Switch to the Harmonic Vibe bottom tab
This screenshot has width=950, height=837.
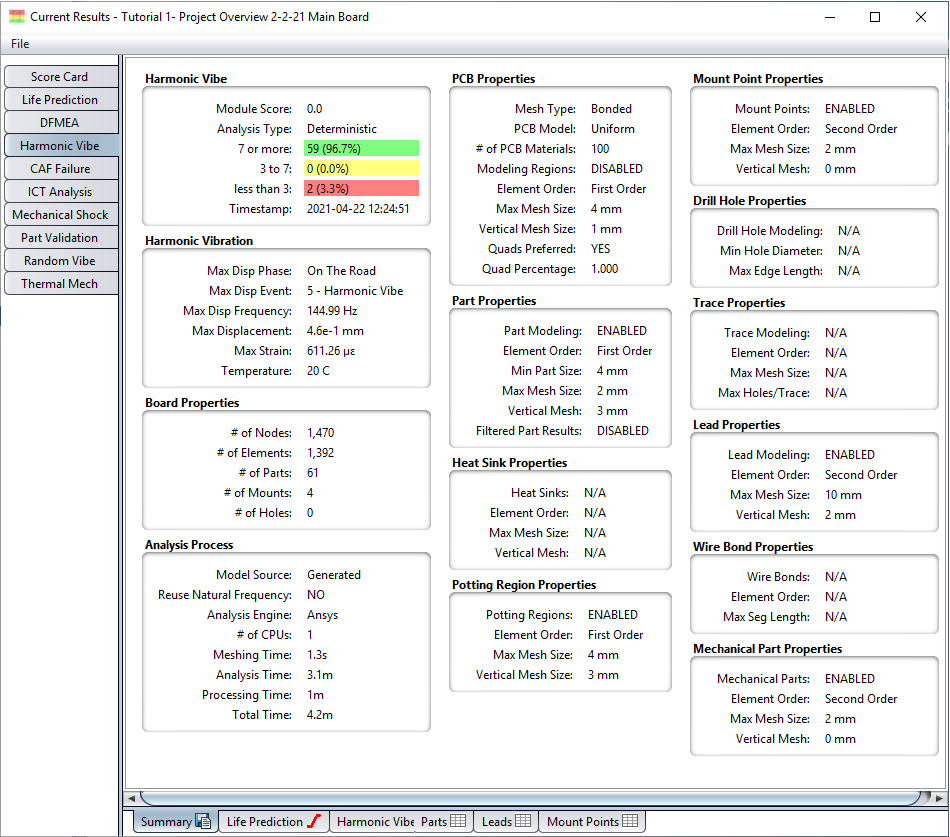[x=374, y=822]
